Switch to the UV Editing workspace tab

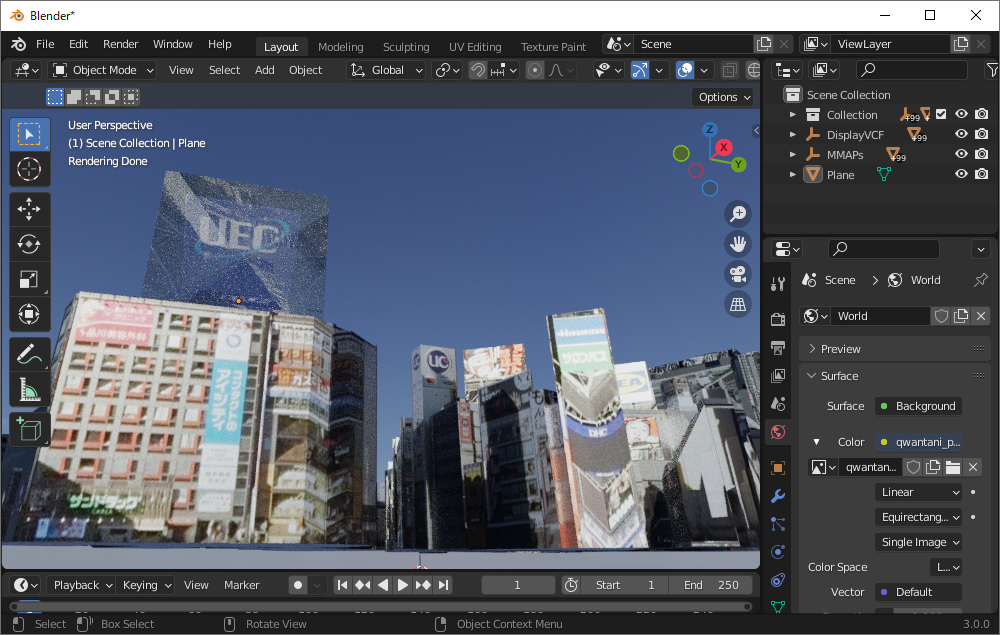(x=475, y=47)
